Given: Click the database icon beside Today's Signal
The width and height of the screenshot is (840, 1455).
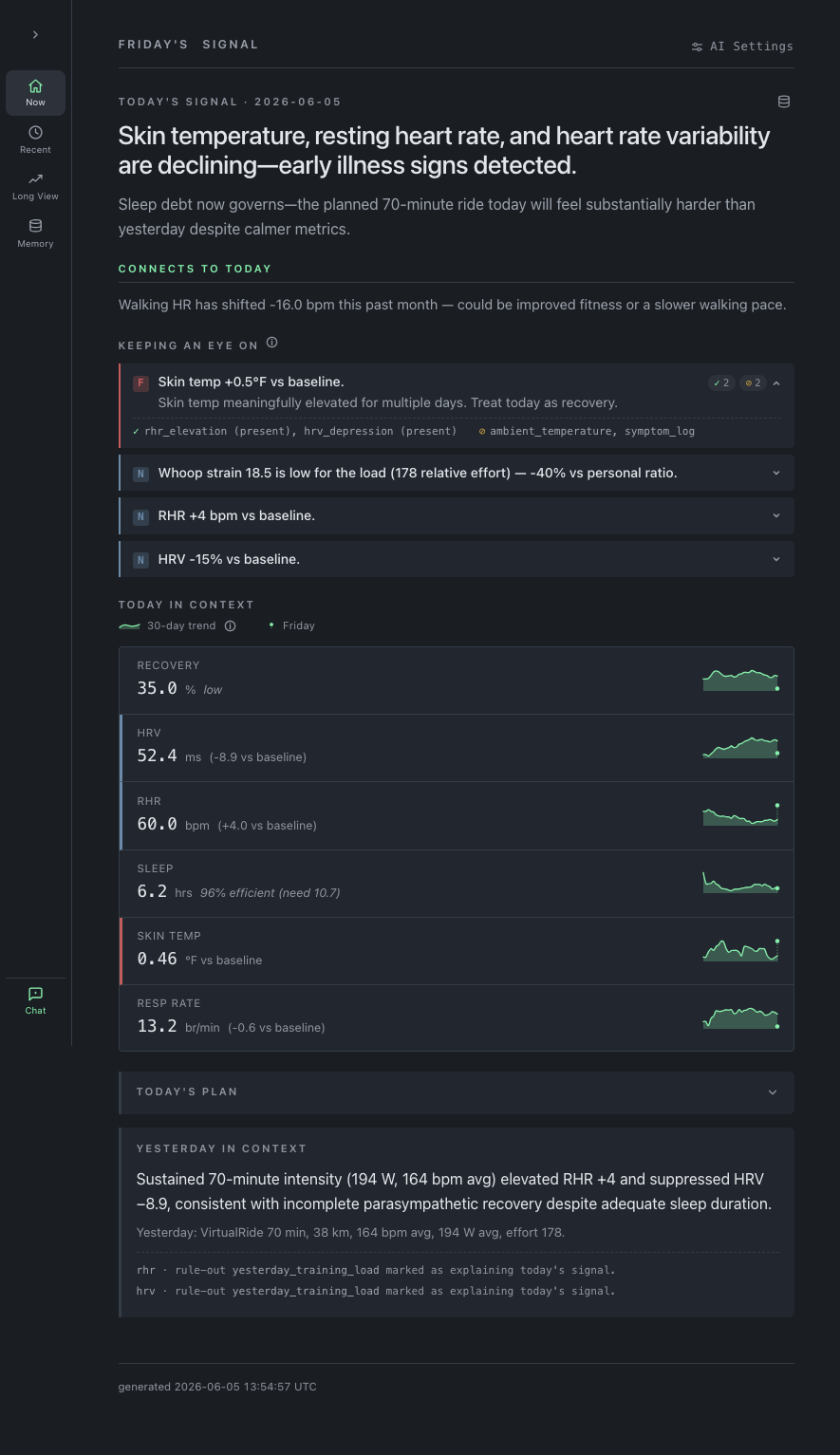Looking at the screenshot, I should (x=783, y=102).
